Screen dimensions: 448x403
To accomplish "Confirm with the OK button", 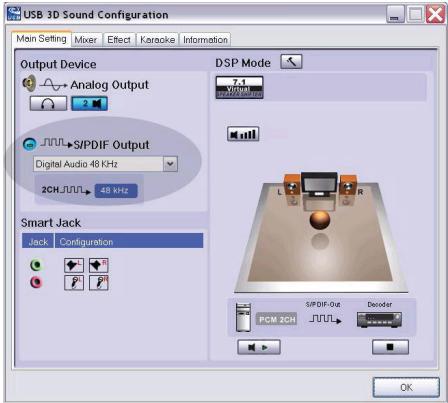I will (x=406, y=387).
